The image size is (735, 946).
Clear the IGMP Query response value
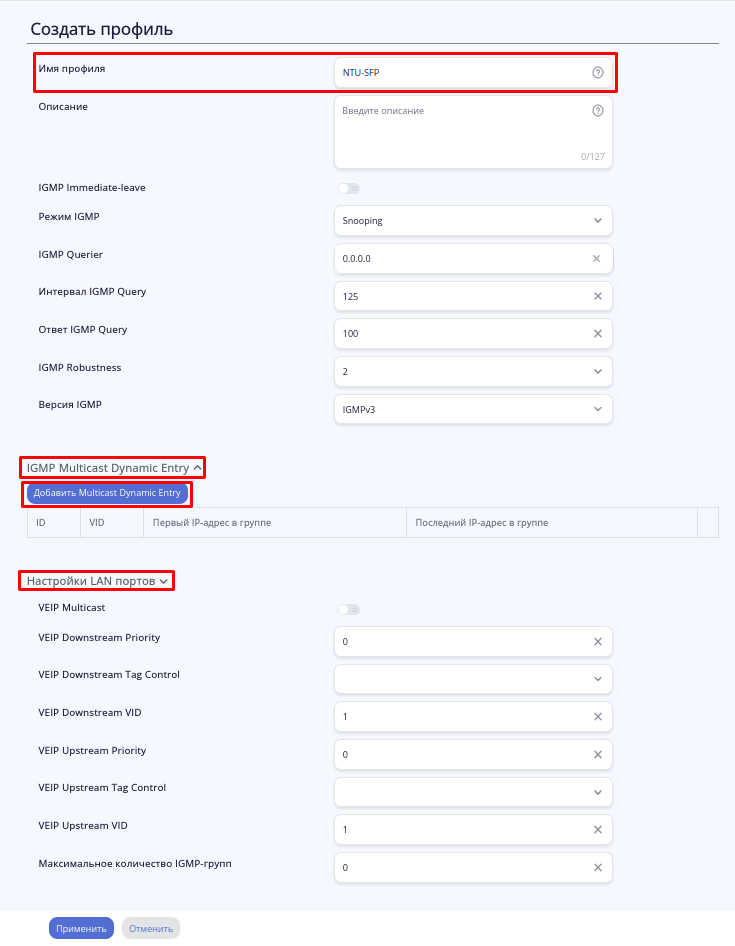coord(597,334)
